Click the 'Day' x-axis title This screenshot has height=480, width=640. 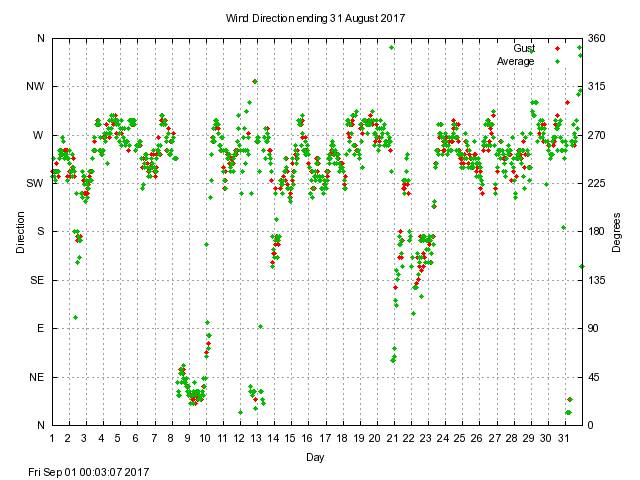(315, 457)
